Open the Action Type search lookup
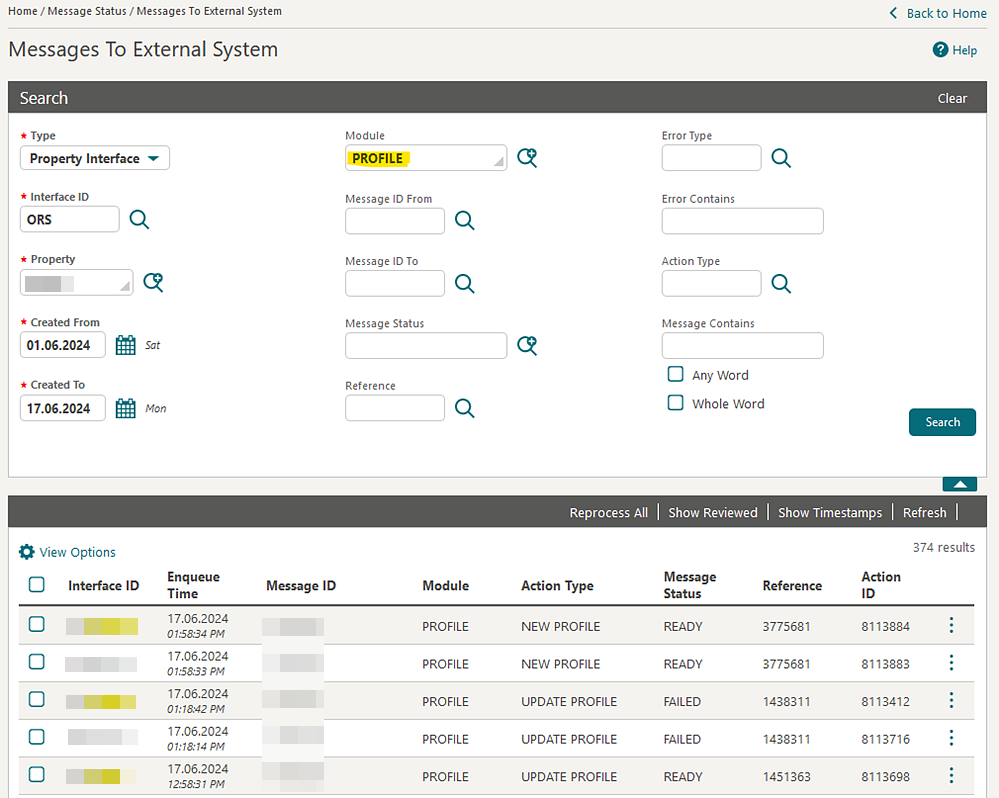This screenshot has height=798, width=999. [x=780, y=283]
